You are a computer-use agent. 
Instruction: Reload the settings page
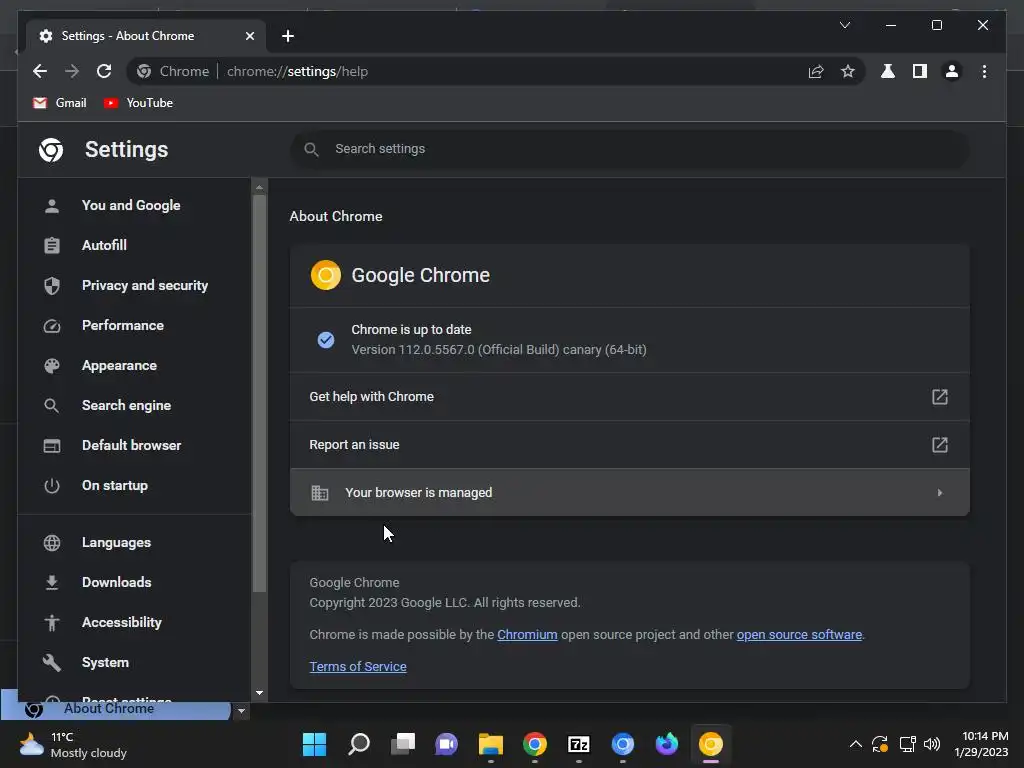tap(104, 71)
